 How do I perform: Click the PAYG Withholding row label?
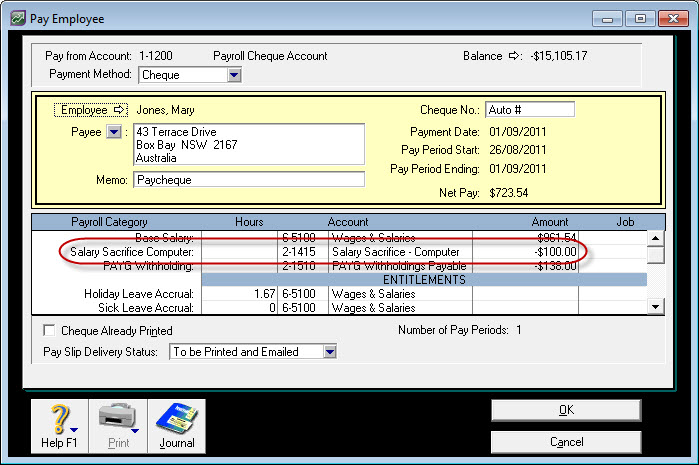click(x=148, y=266)
